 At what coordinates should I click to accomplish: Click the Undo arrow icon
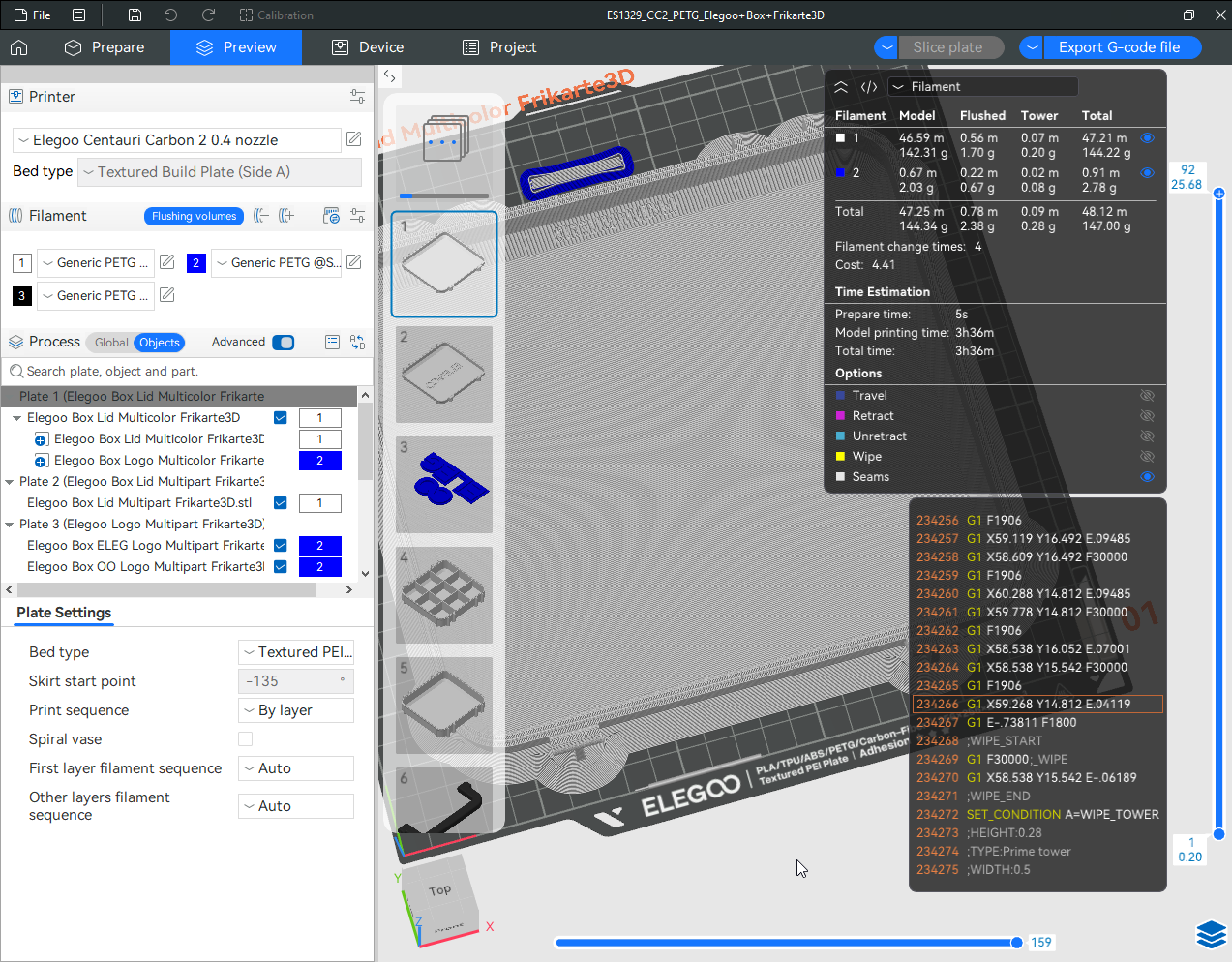tap(171, 15)
